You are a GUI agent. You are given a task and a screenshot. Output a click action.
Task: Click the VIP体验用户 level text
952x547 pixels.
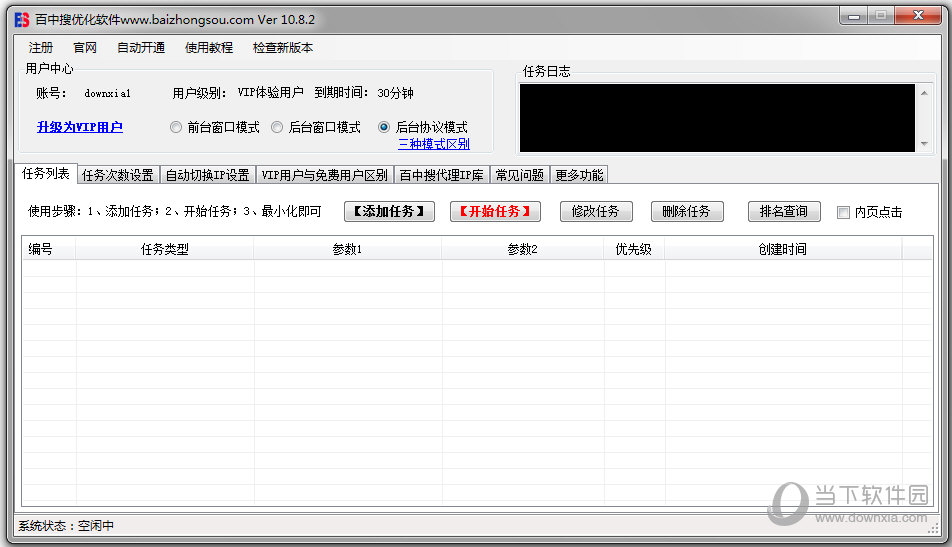click(x=271, y=92)
